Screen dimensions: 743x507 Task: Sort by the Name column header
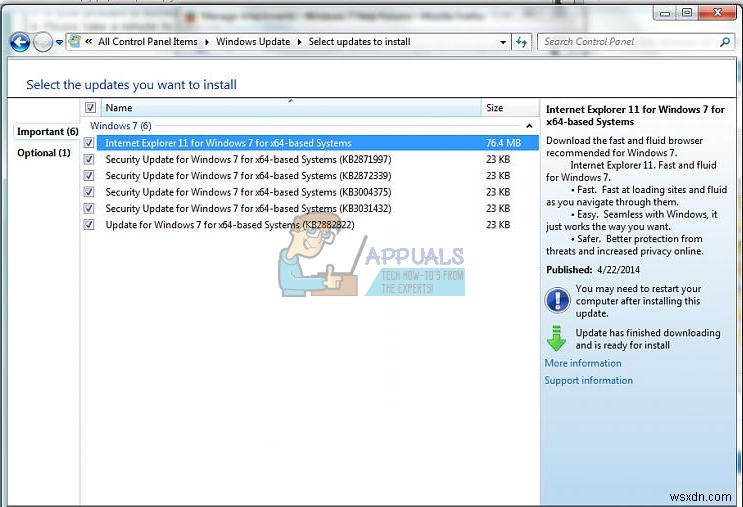pyautogui.click(x=290, y=108)
